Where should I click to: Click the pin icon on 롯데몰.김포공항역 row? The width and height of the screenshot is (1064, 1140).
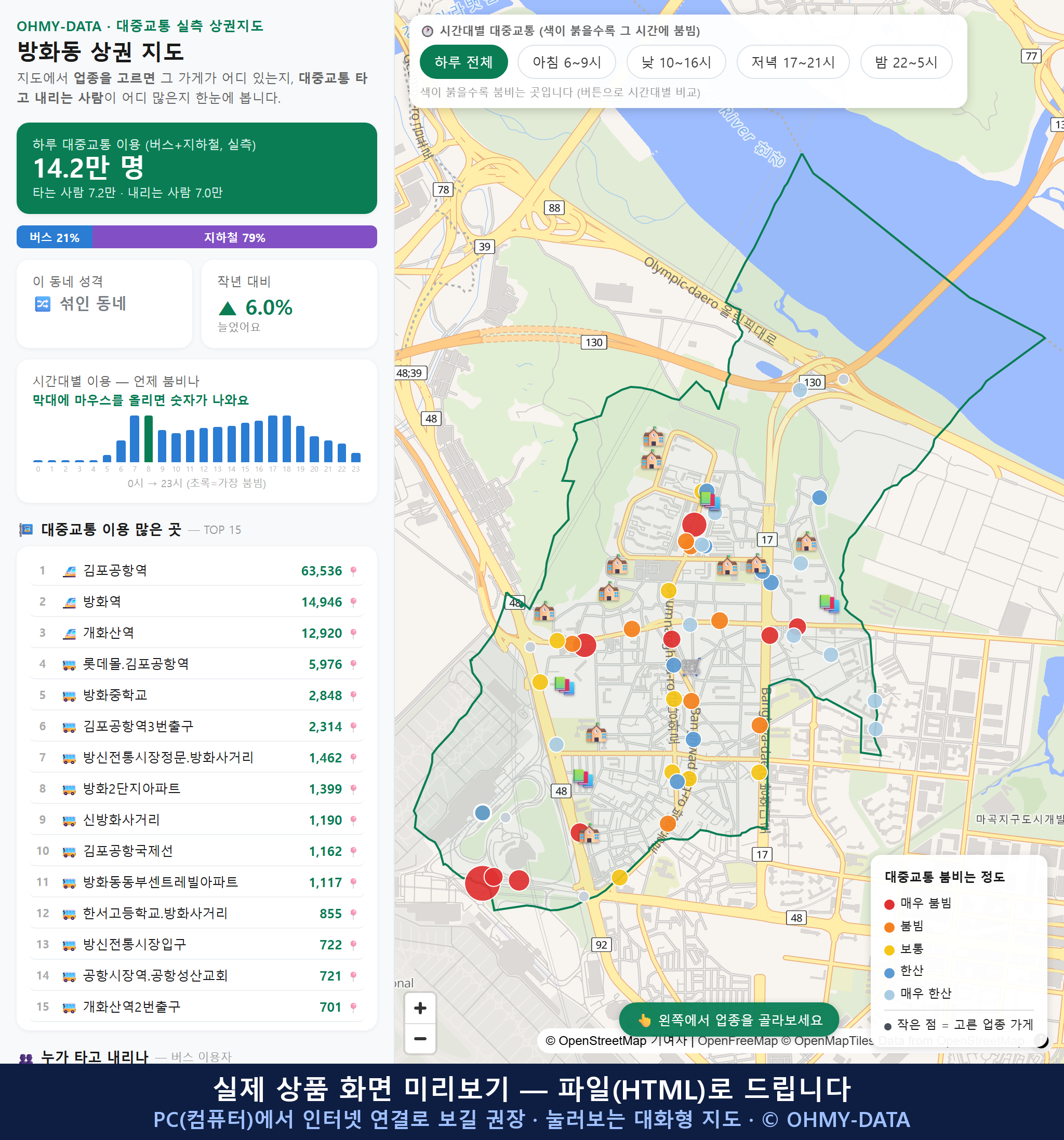353,664
